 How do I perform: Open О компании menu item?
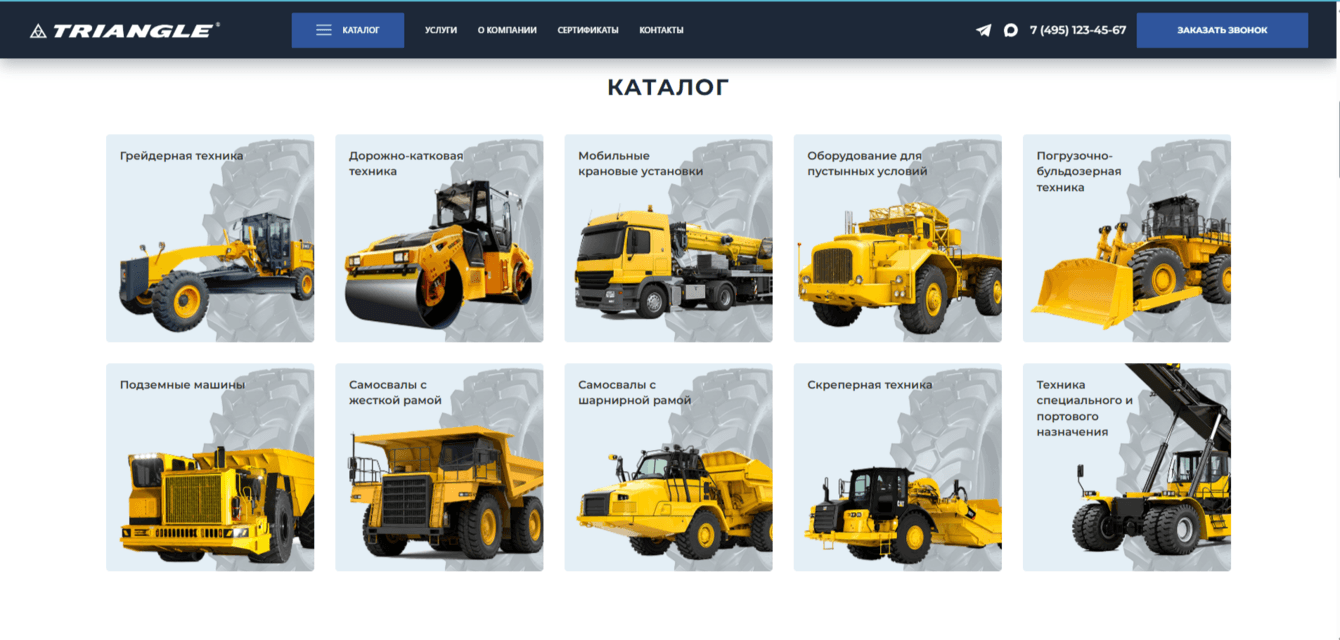[x=507, y=30]
